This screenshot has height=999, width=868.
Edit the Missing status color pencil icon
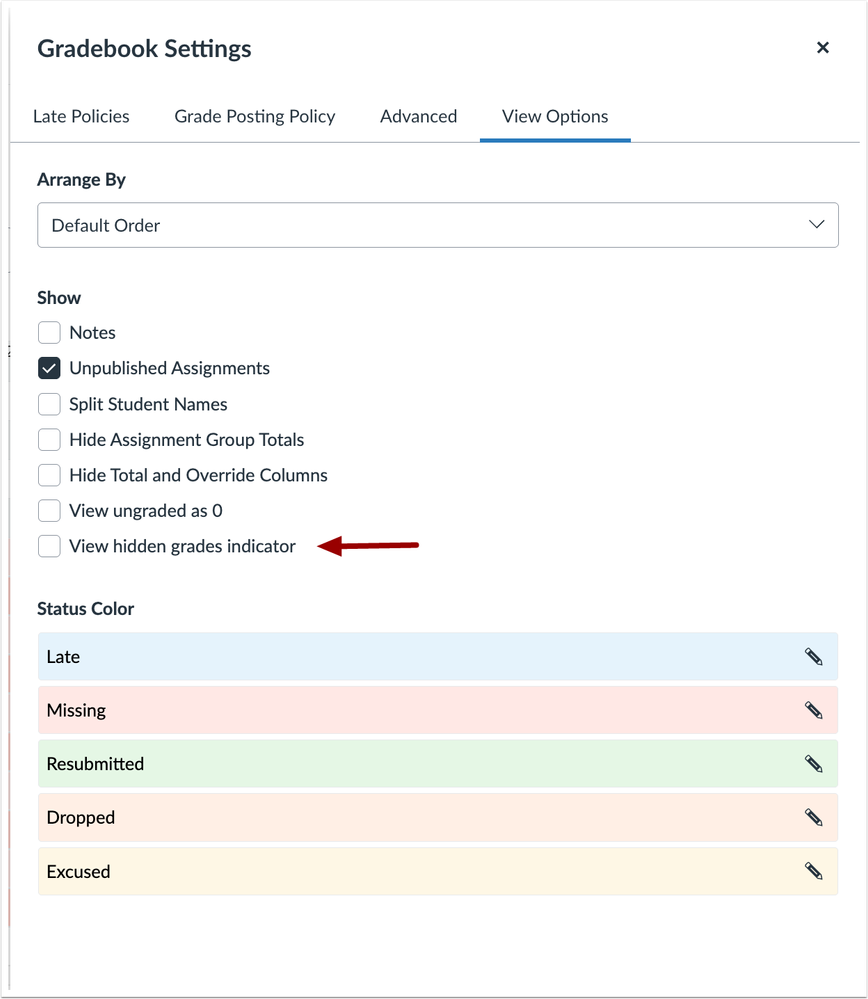point(814,710)
